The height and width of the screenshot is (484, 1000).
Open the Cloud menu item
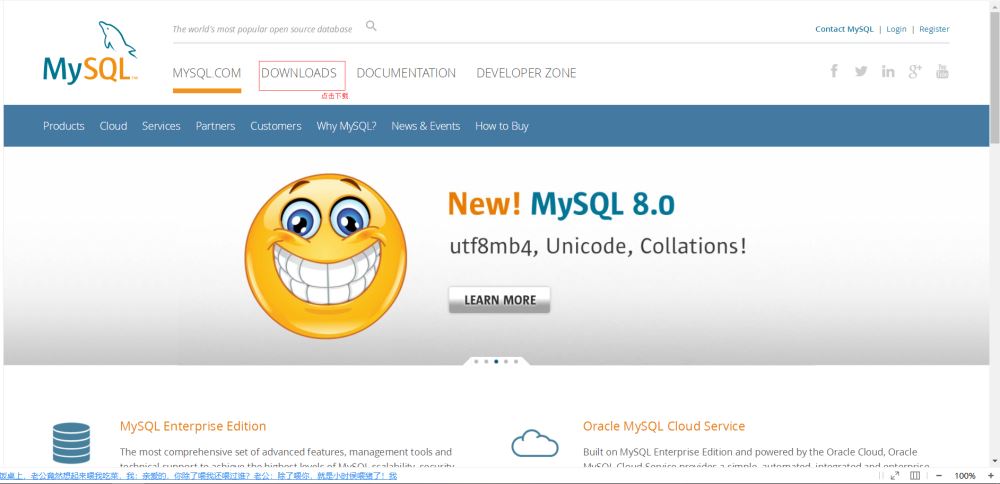pos(114,126)
